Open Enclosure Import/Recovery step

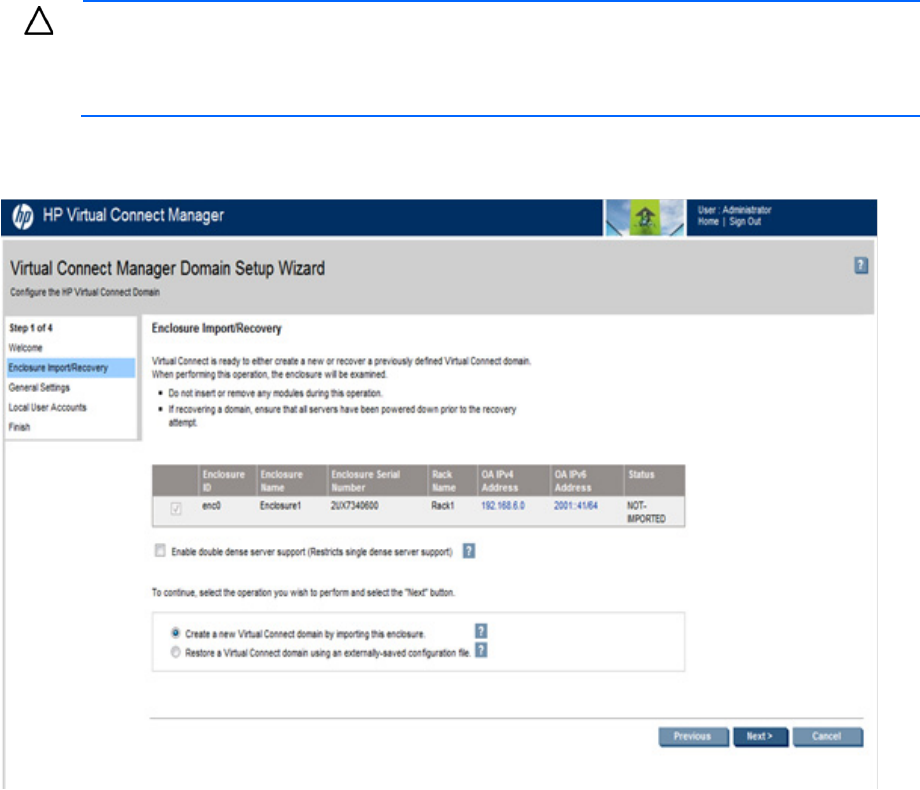pos(70,368)
